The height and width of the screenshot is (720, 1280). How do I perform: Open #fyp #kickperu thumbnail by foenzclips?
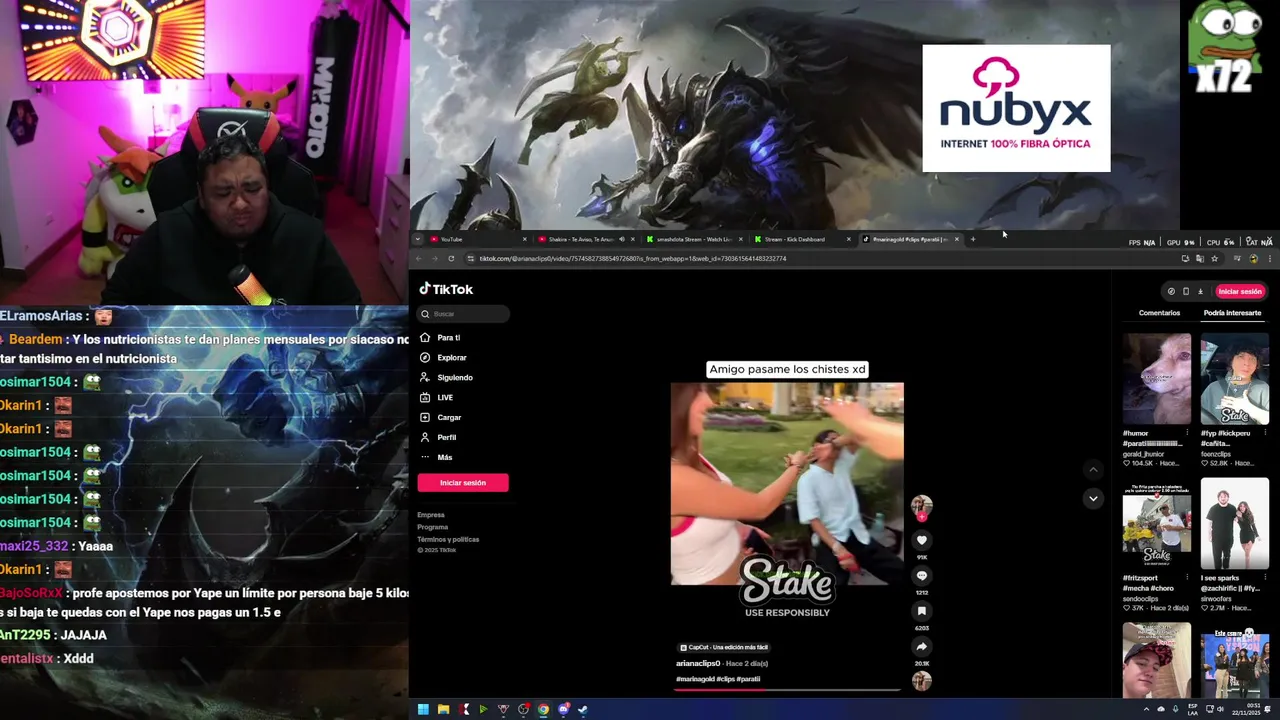tap(1235, 379)
